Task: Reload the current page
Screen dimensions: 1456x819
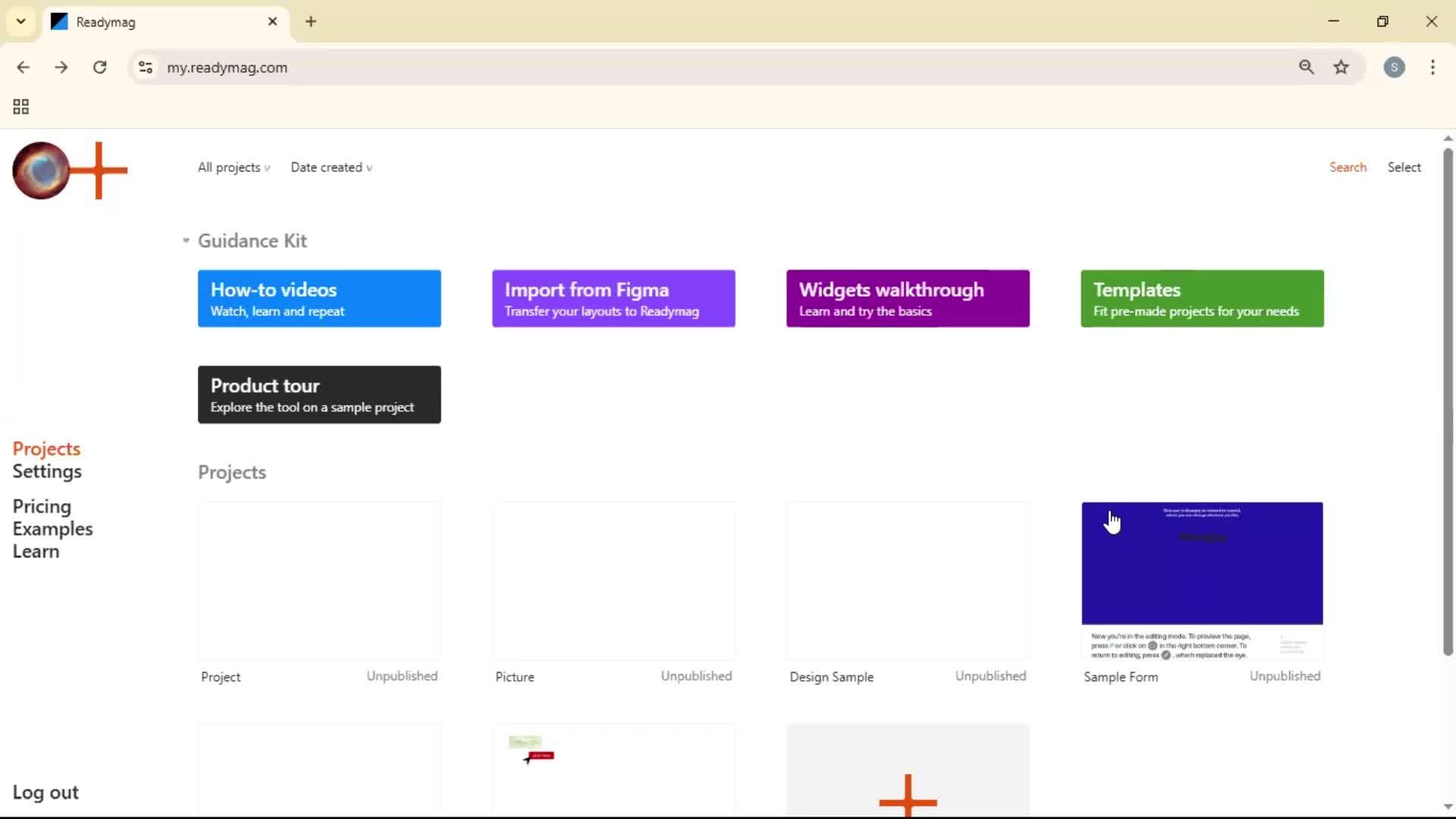Action: [x=99, y=67]
